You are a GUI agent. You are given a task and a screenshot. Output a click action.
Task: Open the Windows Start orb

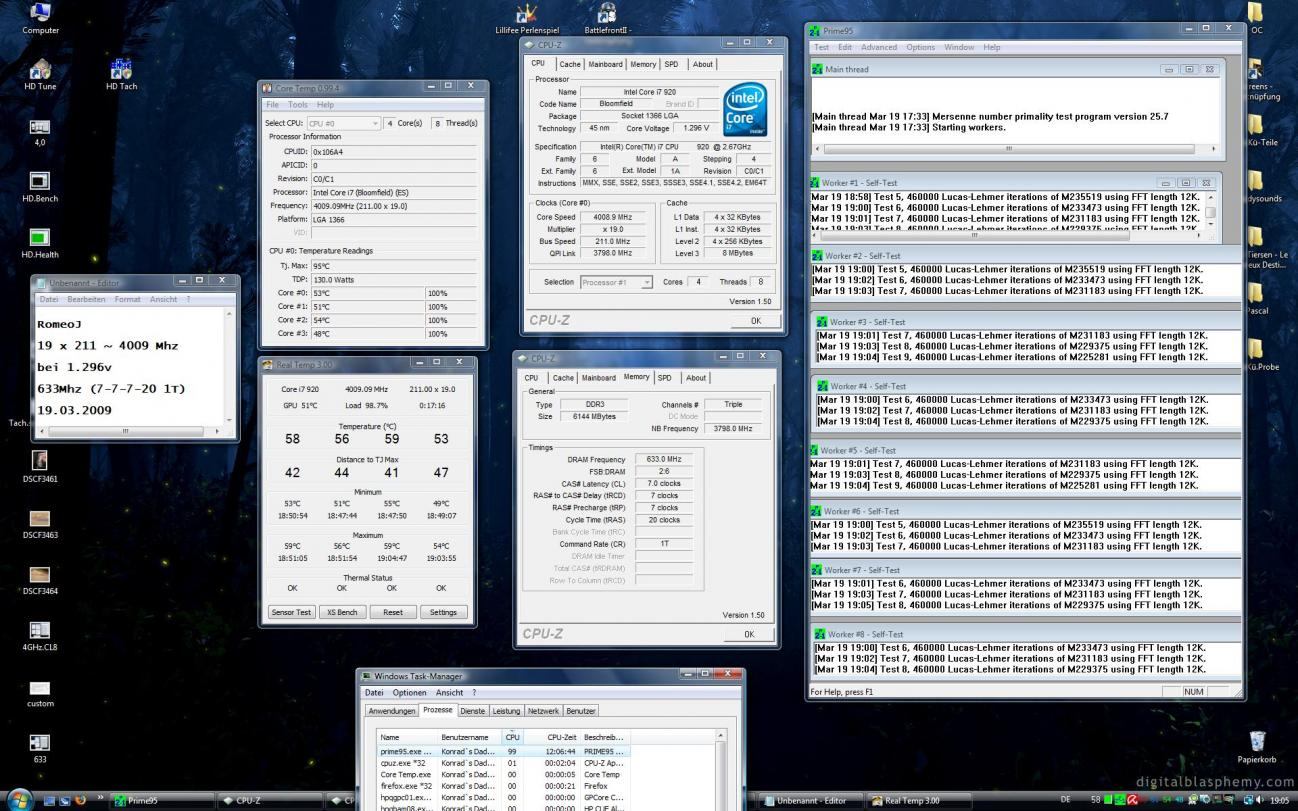click(19, 800)
